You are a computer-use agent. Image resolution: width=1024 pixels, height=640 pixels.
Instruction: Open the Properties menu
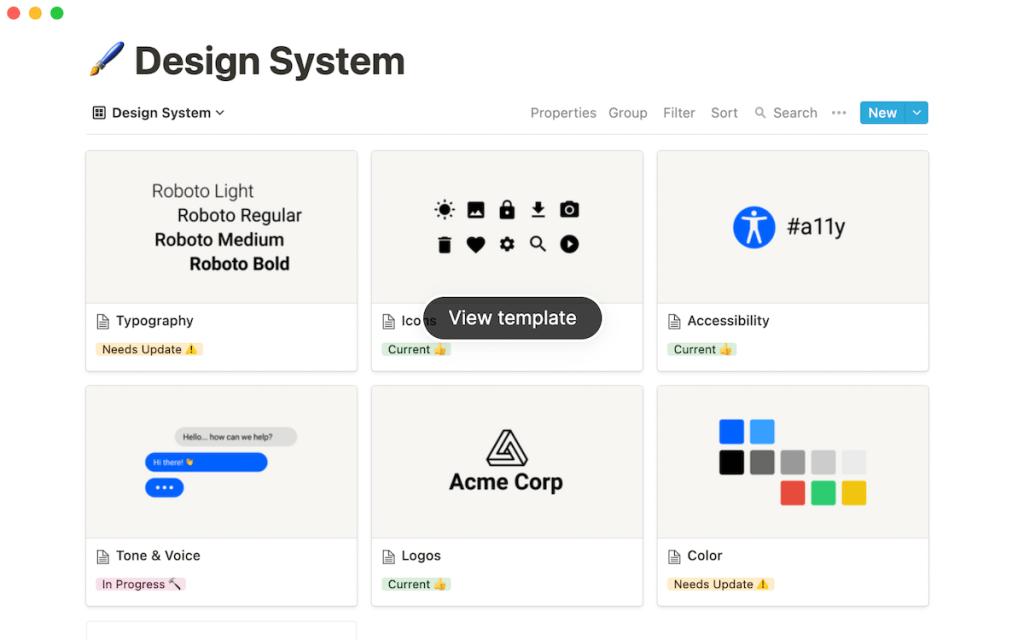click(563, 113)
